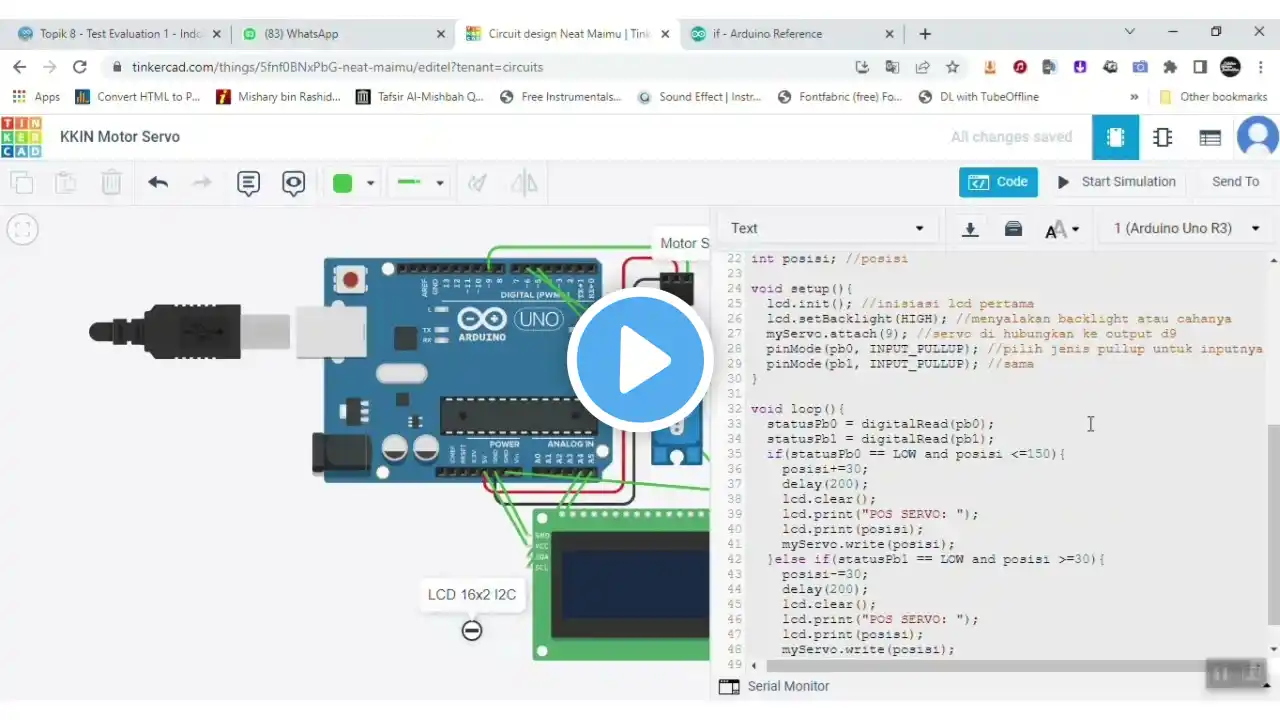Toggle the Code editor panel button
This screenshot has width=1280, height=720.
998,182
